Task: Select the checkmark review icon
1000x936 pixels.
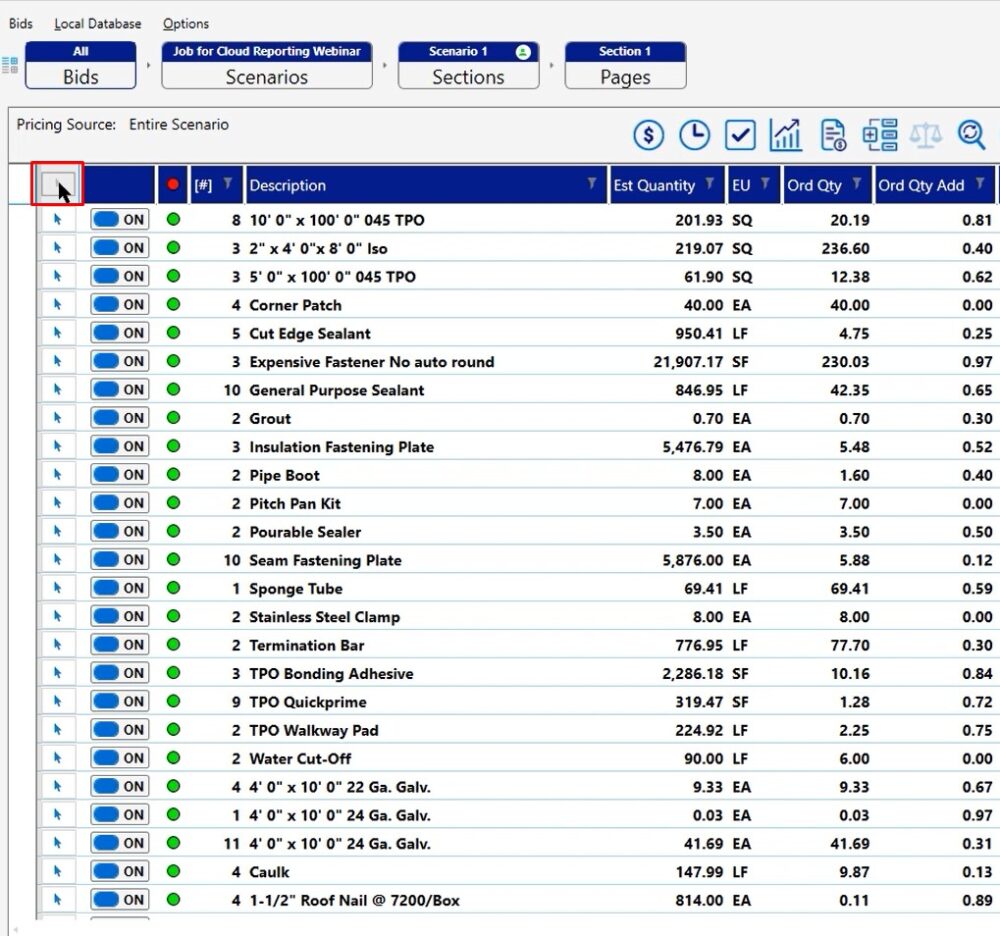Action: pos(740,133)
